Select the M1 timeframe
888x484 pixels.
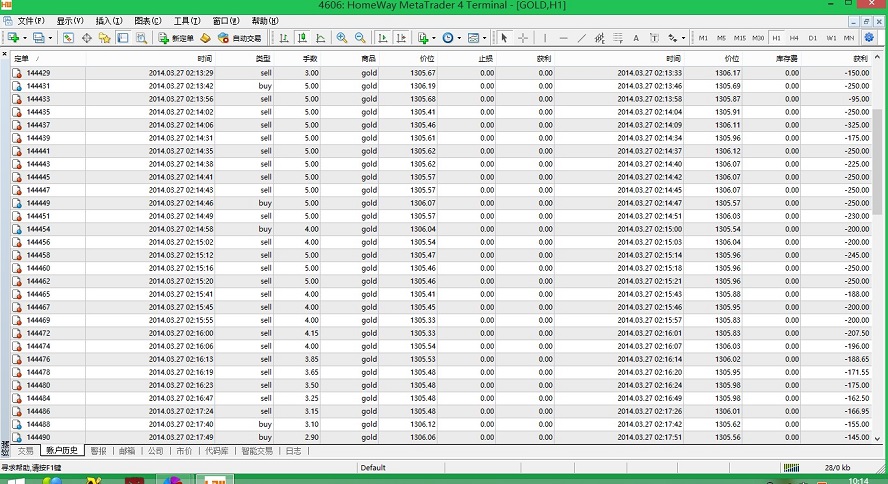pos(703,38)
